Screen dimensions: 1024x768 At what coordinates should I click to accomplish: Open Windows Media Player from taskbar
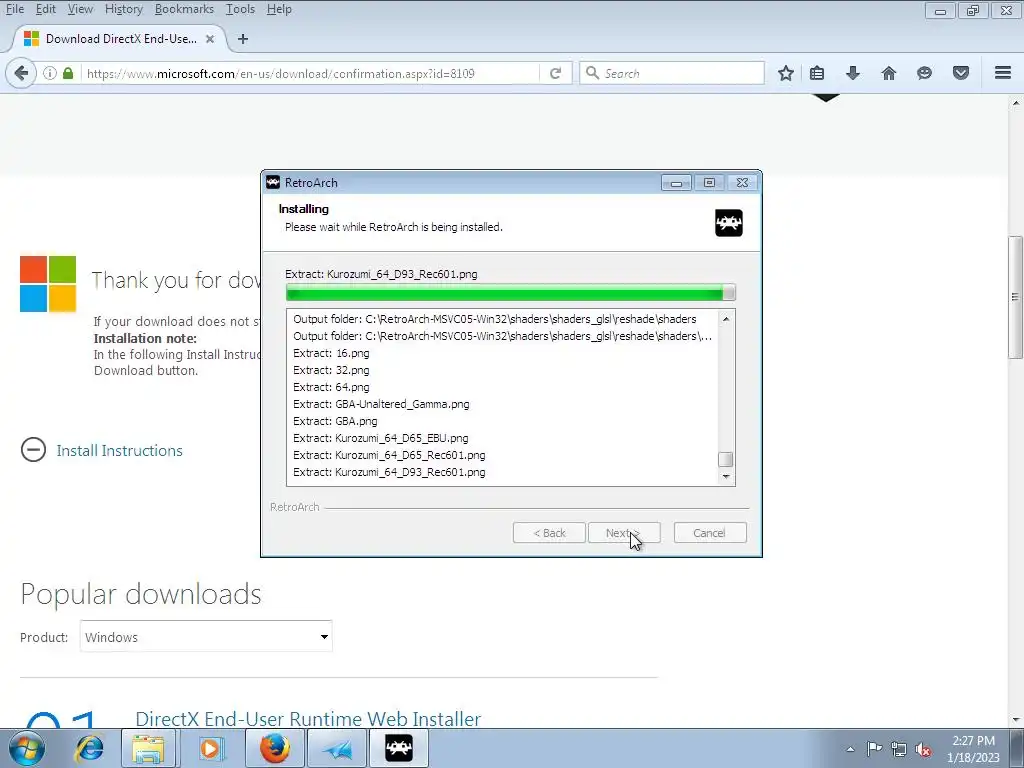(x=210, y=748)
